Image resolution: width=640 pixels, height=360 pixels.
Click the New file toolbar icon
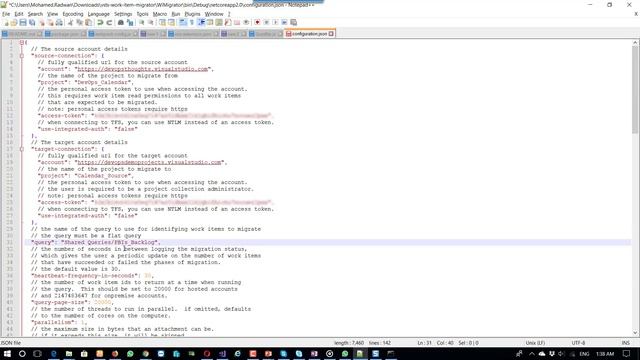tap(6, 22)
